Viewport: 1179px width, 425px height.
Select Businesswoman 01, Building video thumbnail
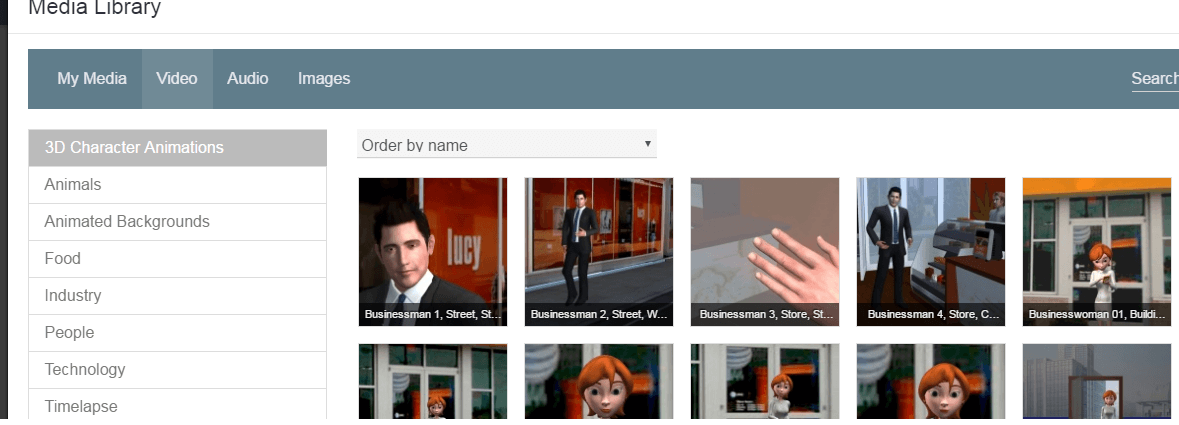1097,252
